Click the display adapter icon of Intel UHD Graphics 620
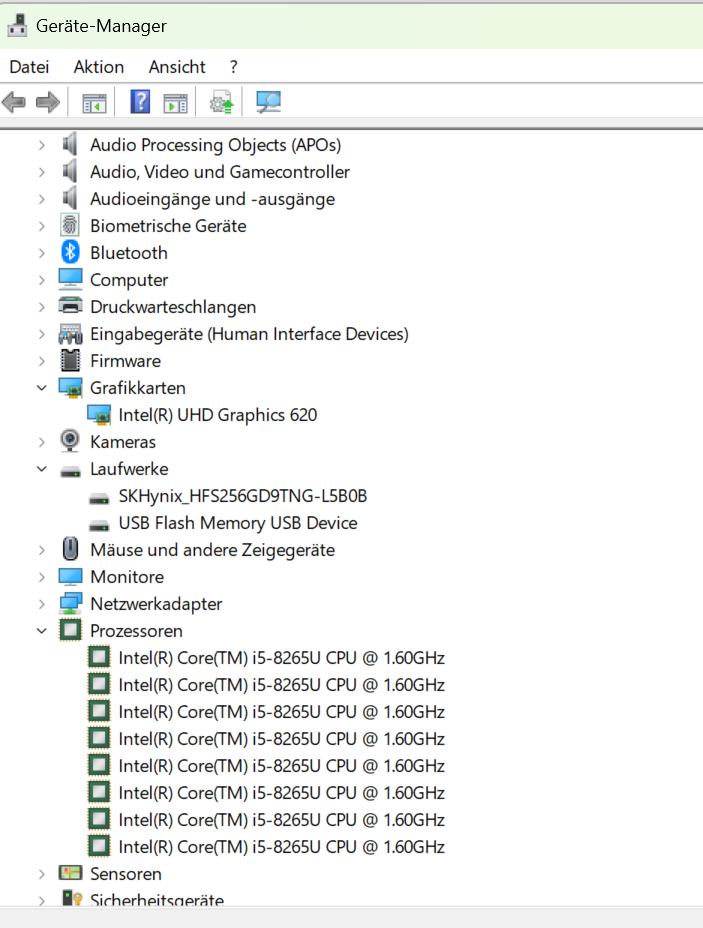 tap(99, 415)
